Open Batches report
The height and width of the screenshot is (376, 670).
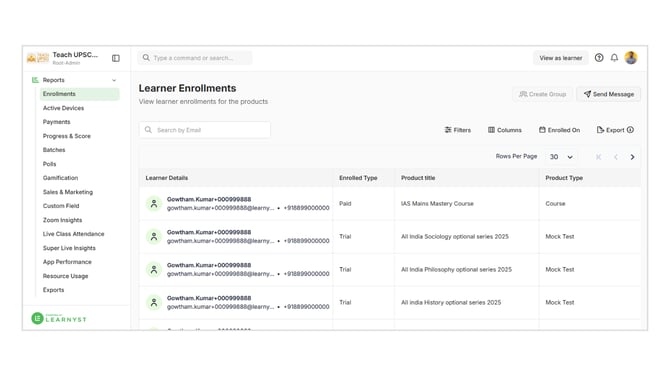point(54,150)
